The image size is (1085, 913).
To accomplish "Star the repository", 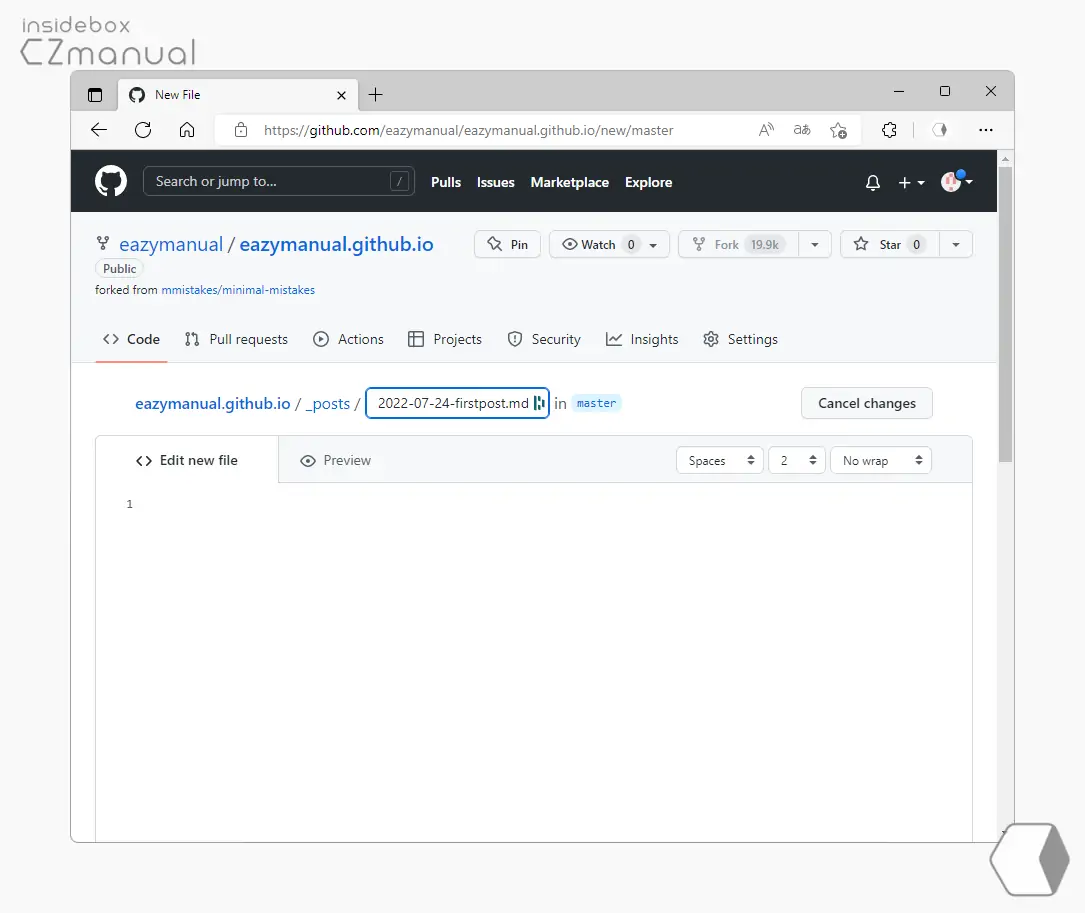I will tap(889, 244).
